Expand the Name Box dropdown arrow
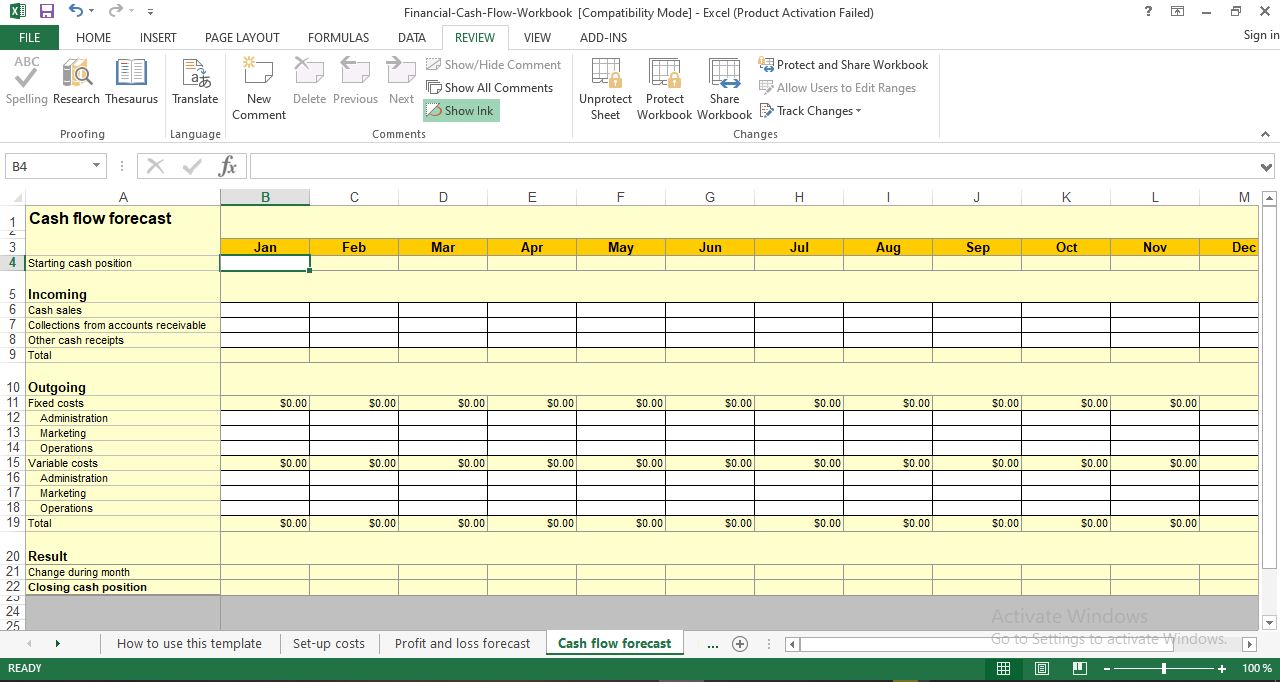This screenshot has width=1280, height=682. tap(97, 166)
